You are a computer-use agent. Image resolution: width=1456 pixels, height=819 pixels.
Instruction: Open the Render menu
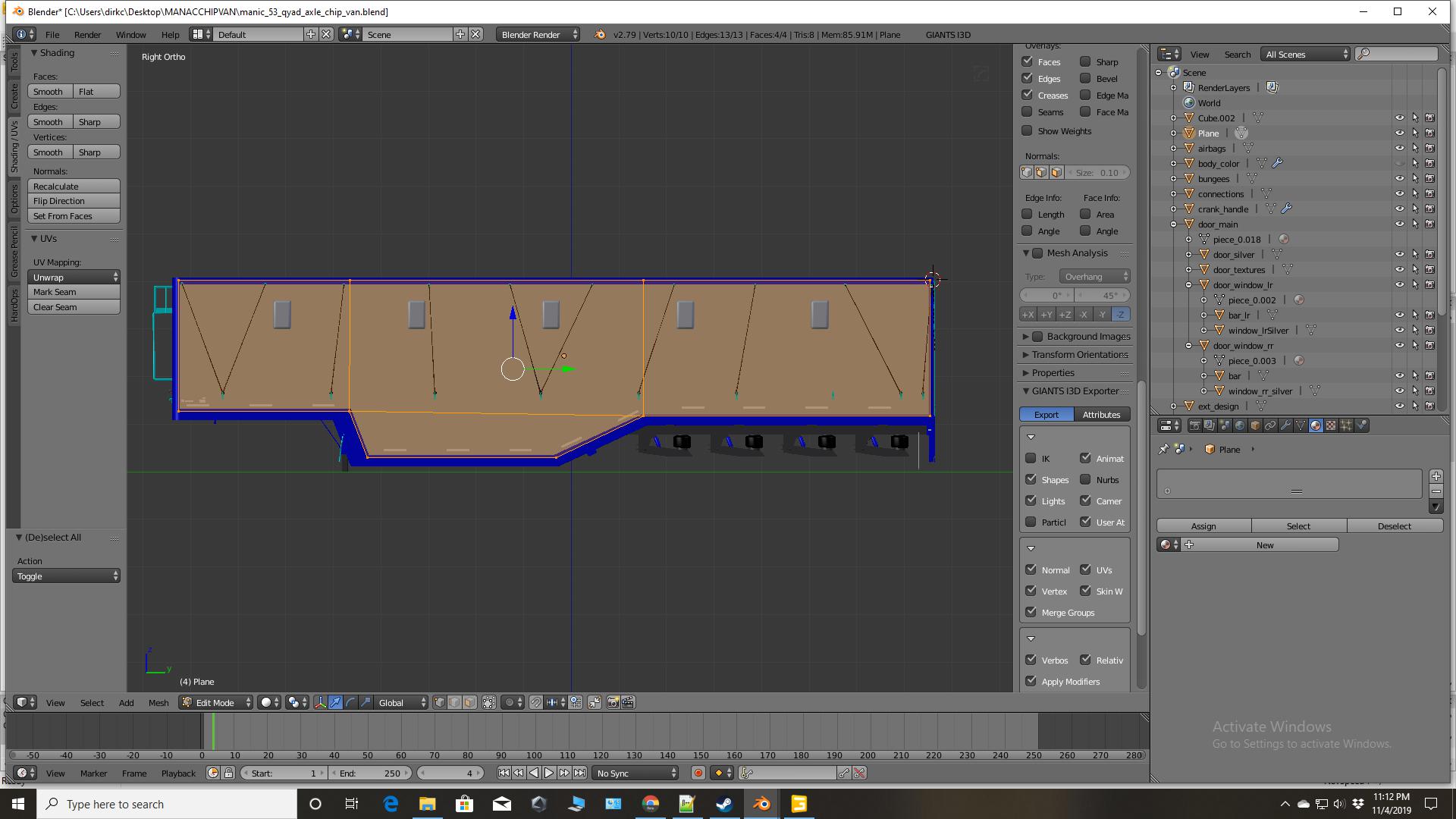coord(87,35)
